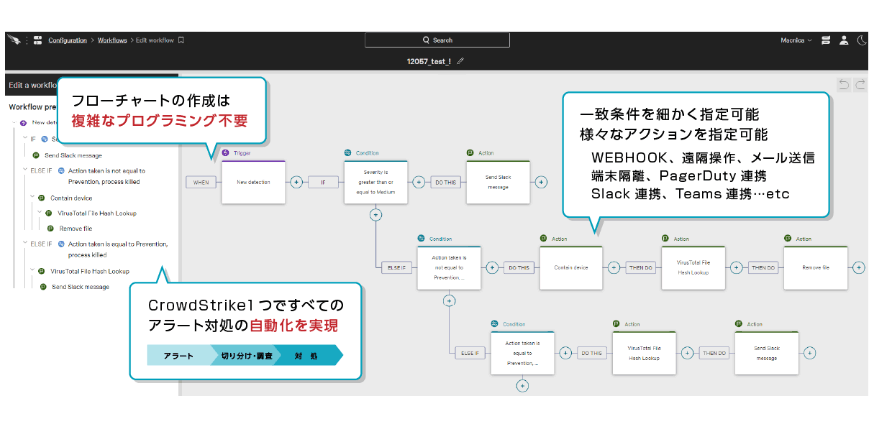Collapse the 'ELSE IF Action taken is not equal' branch
Screen dimensions: 879x430
tap(25, 170)
